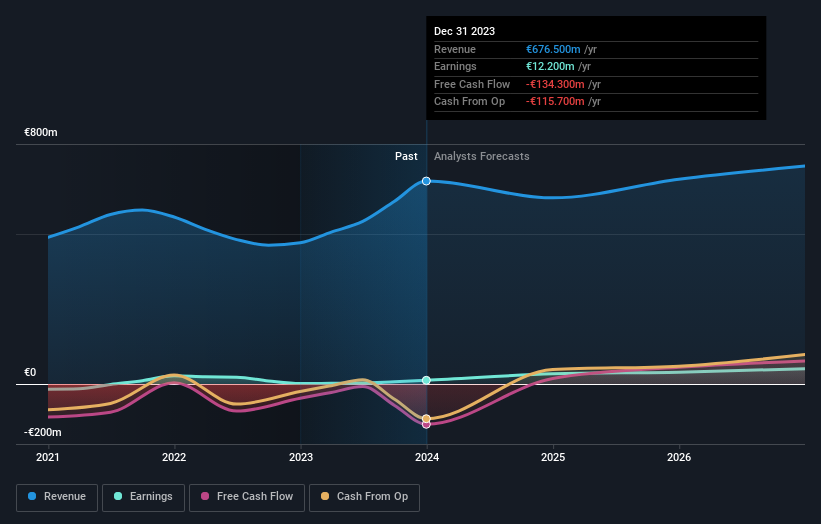Click the 2026 x-axis label

(679, 457)
